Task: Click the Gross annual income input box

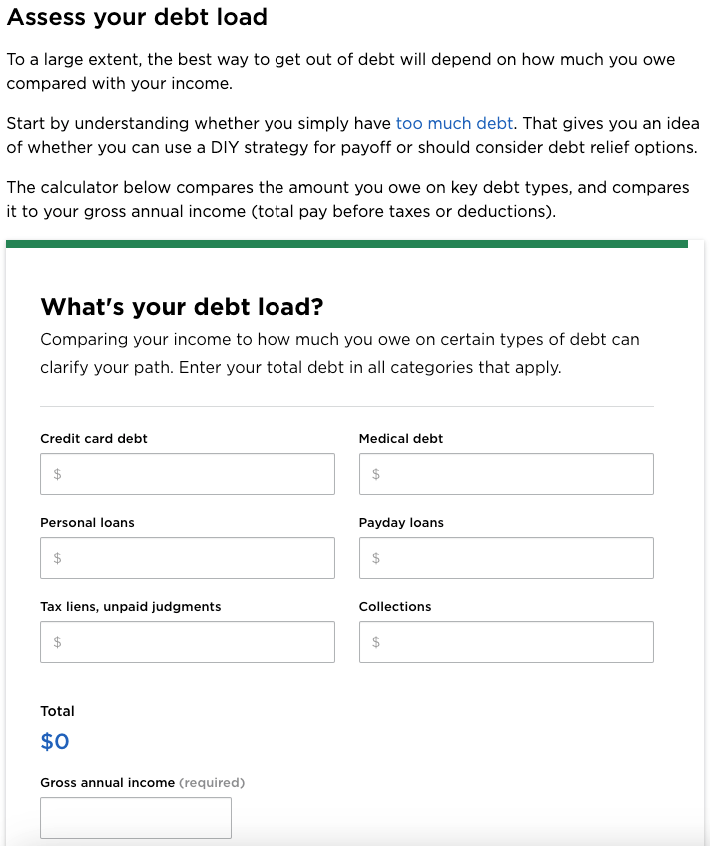Action: pos(136,818)
